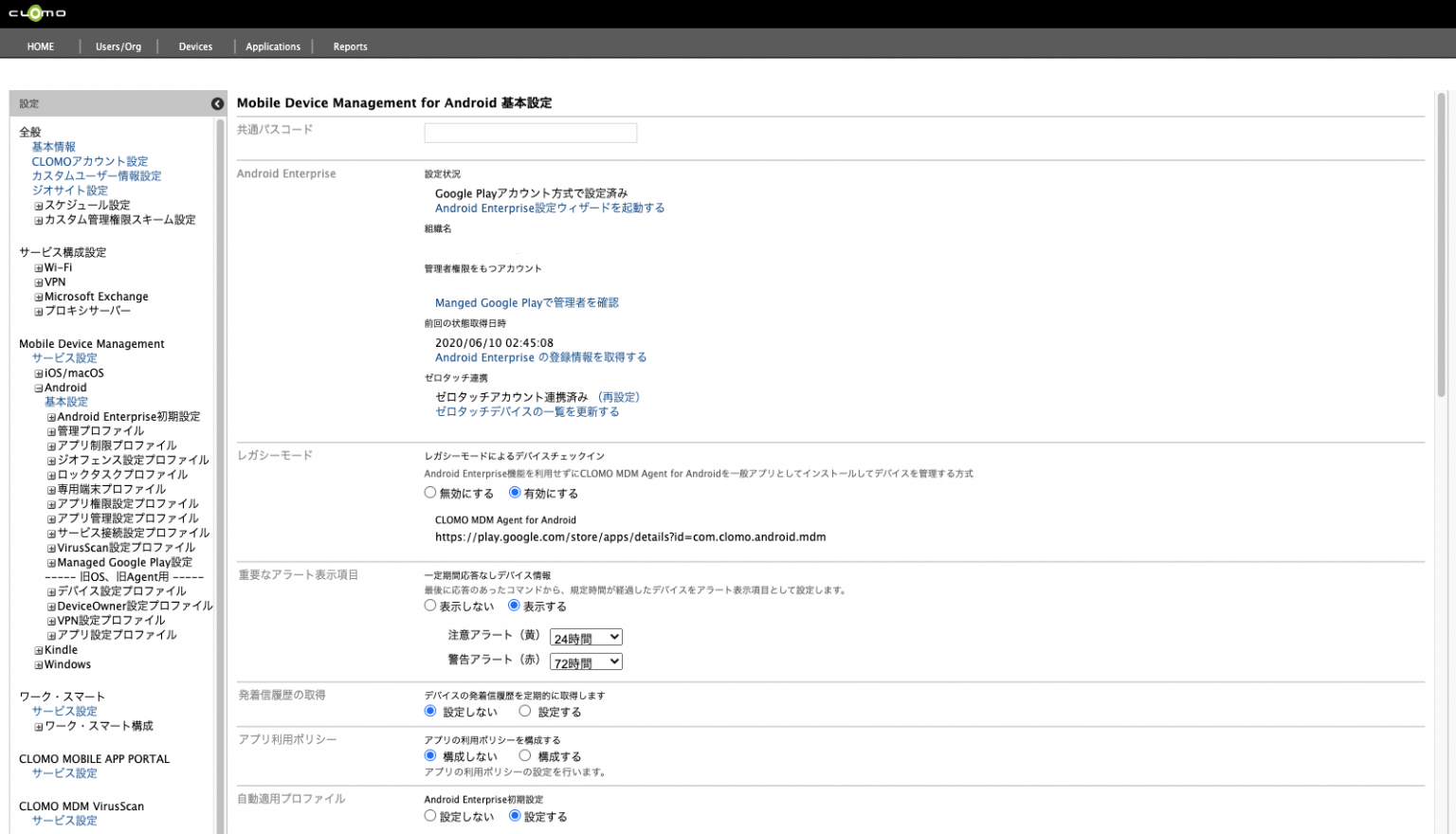The height and width of the screenshot is (834, 1456).
Task: Expand Managed Google Play設定 node
Action: coord(51,563)
